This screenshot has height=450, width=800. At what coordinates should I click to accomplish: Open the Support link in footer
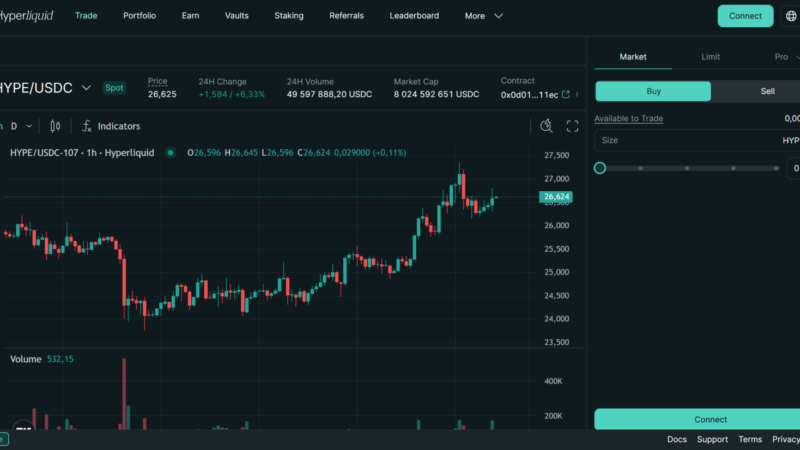coord(712,439)
